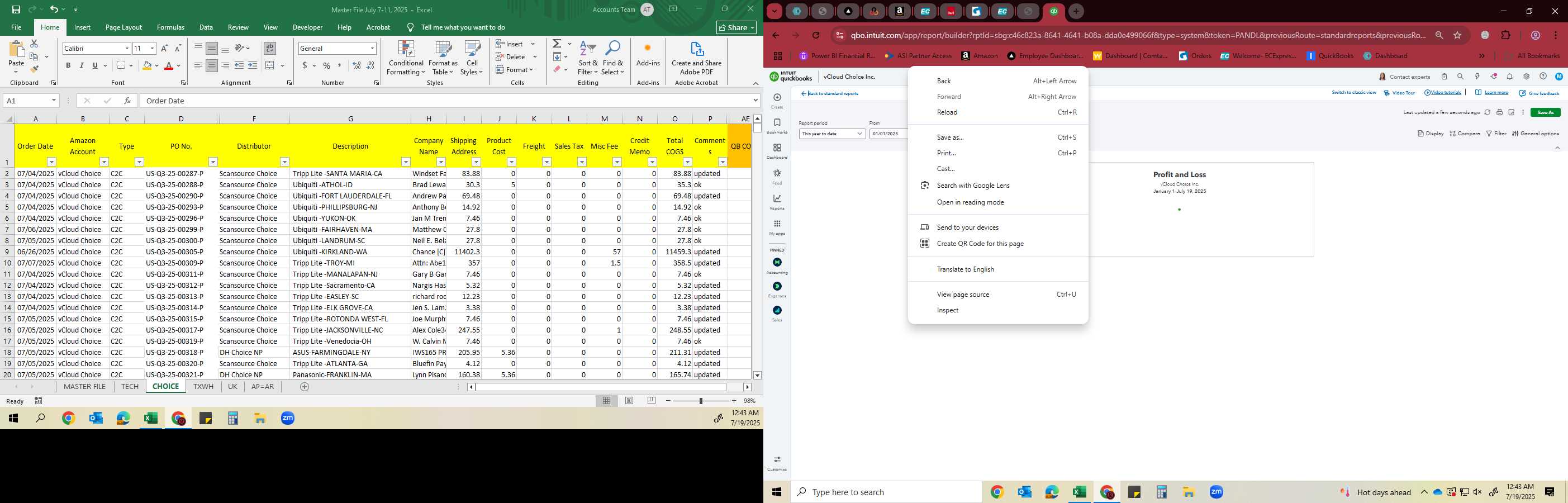Image resolution: width=1568 pixels, height=503 pixels.
Task: Toggle Wrap Text in Alignment group
Action: 270,48
